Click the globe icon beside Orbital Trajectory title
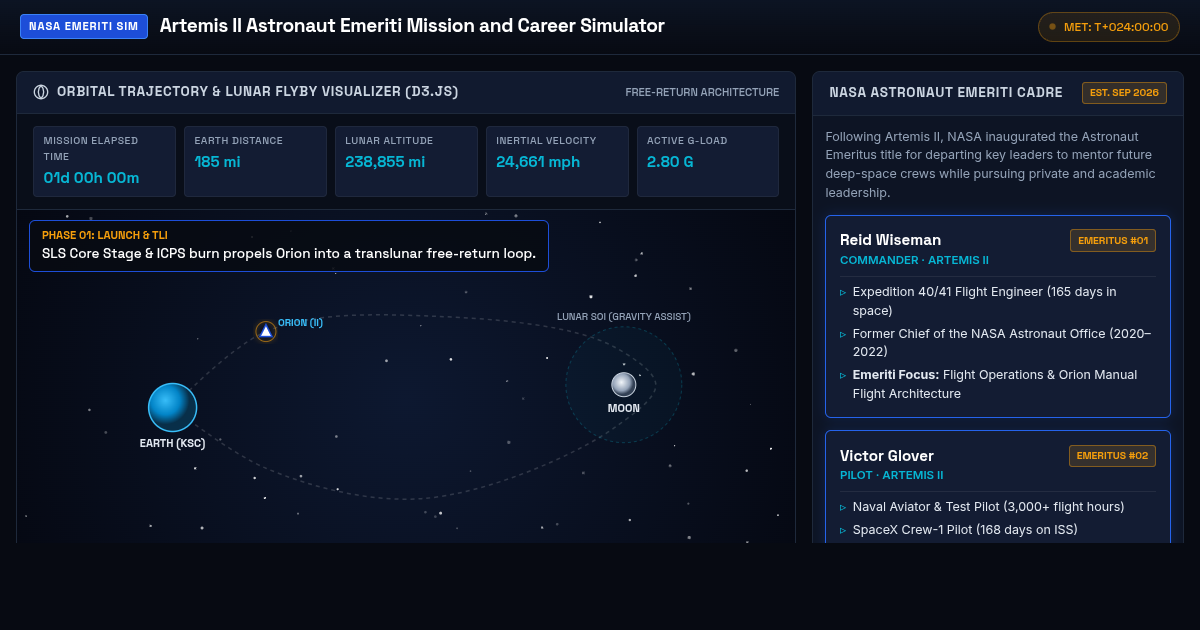 pos(41,92)
